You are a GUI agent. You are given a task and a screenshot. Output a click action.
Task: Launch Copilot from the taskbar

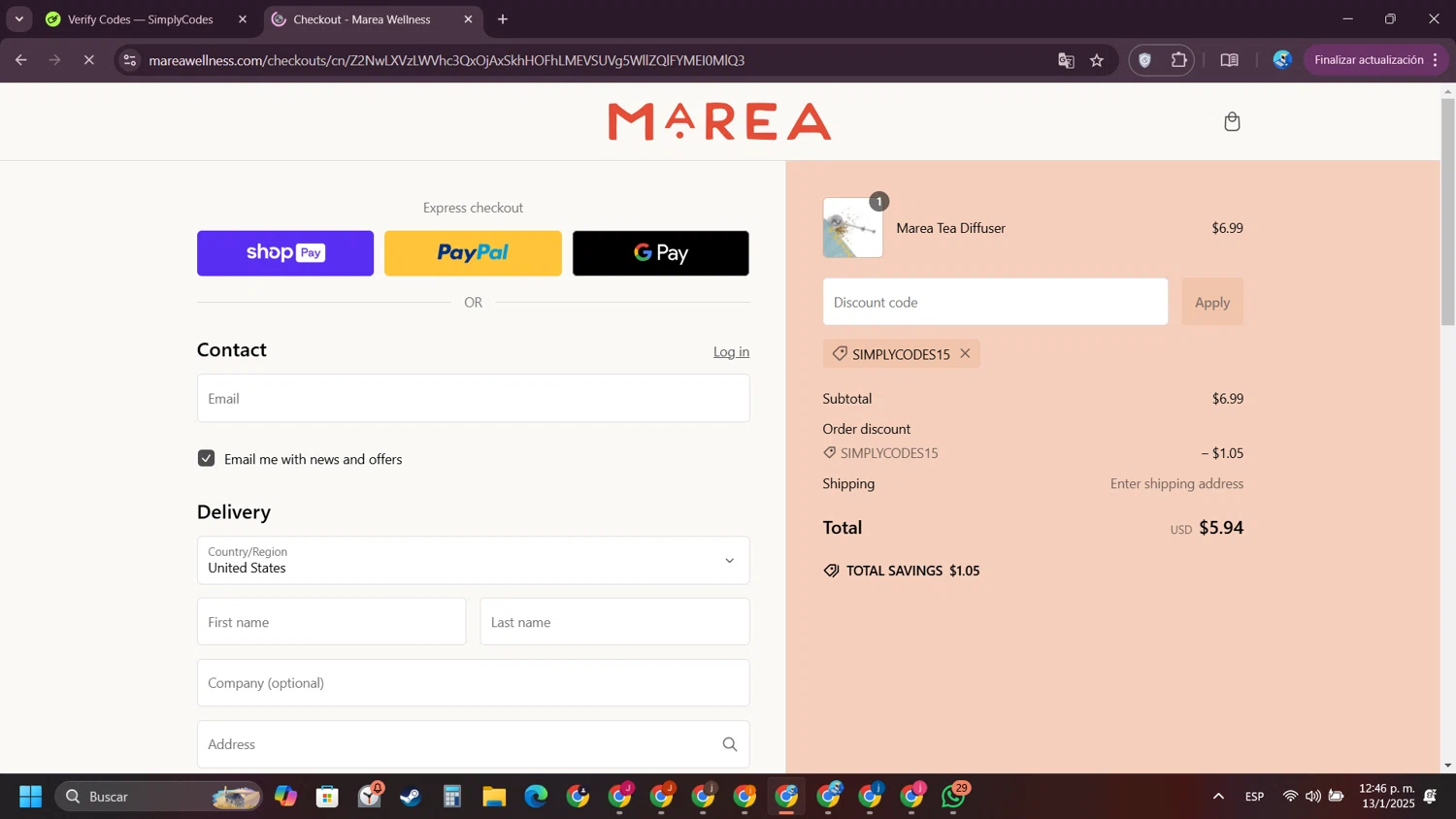click(285, 797)
